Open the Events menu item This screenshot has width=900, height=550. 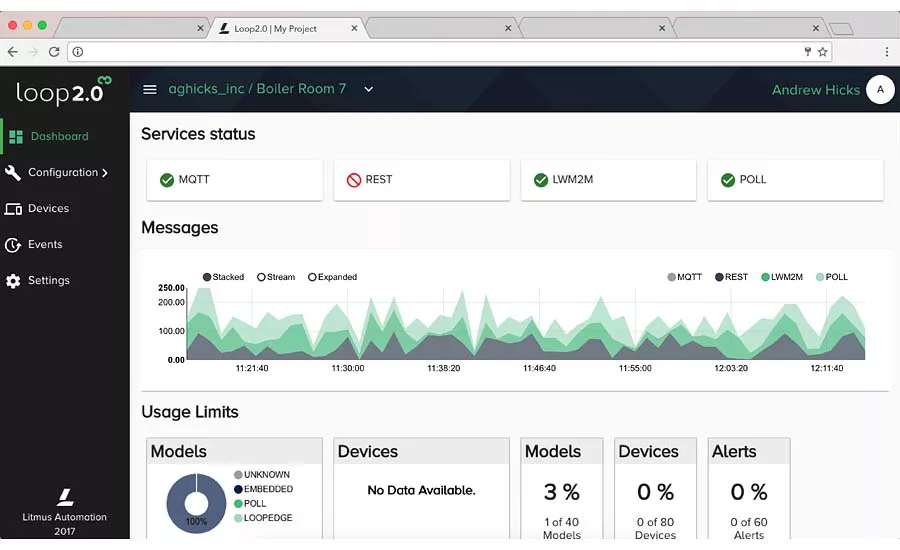65,245
